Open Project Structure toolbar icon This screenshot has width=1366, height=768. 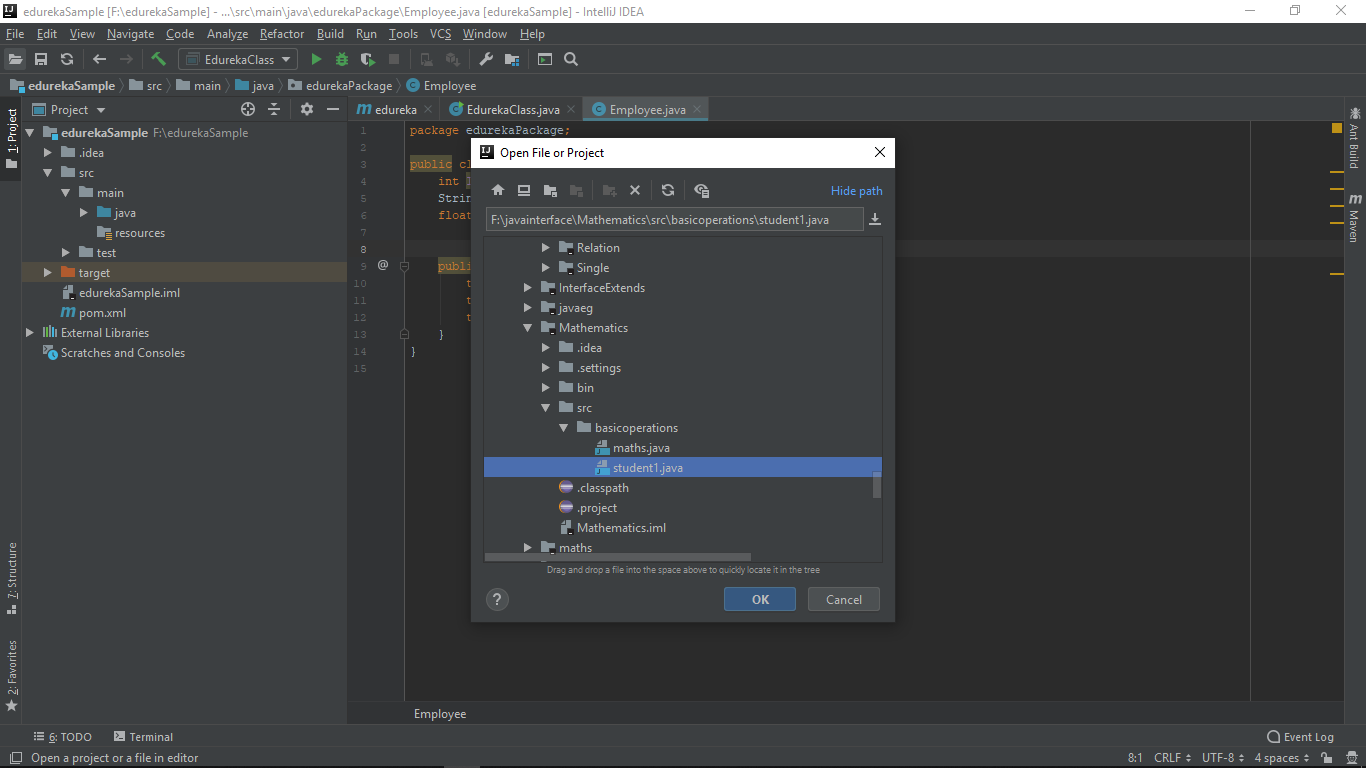pos(512,59)
